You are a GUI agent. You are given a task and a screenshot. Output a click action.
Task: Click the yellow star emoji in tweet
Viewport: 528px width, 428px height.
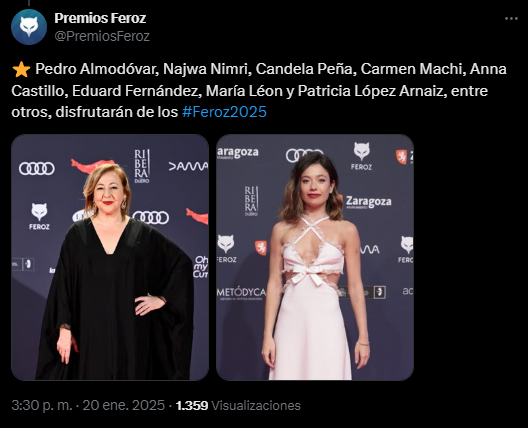21,69
